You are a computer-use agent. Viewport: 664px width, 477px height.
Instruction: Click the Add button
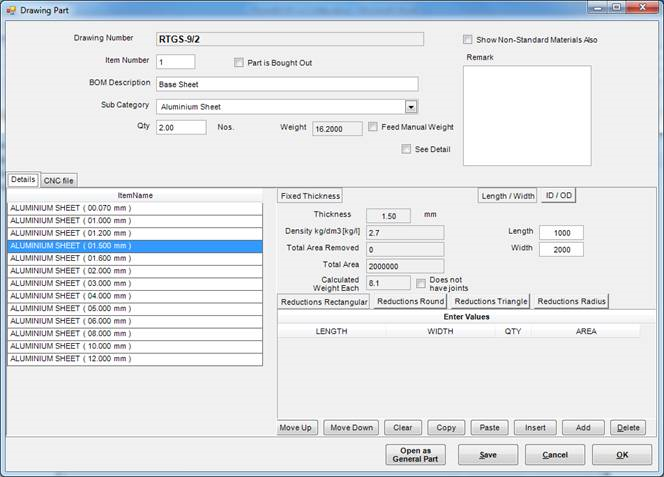click(x=583, y=428)
